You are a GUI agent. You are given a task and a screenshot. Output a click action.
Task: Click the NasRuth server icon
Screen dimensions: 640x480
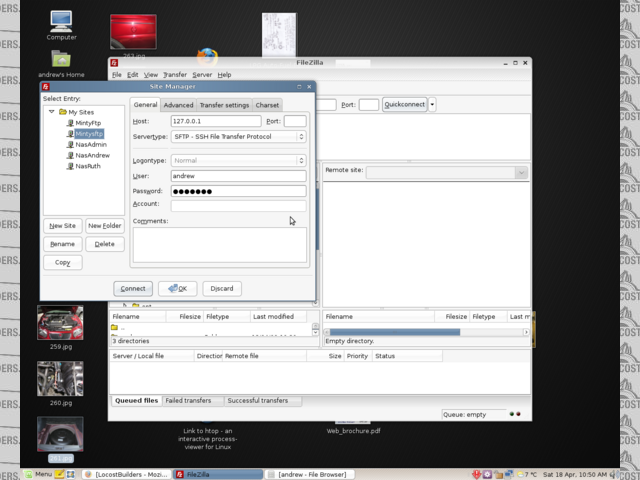click(x=70, y=166)
